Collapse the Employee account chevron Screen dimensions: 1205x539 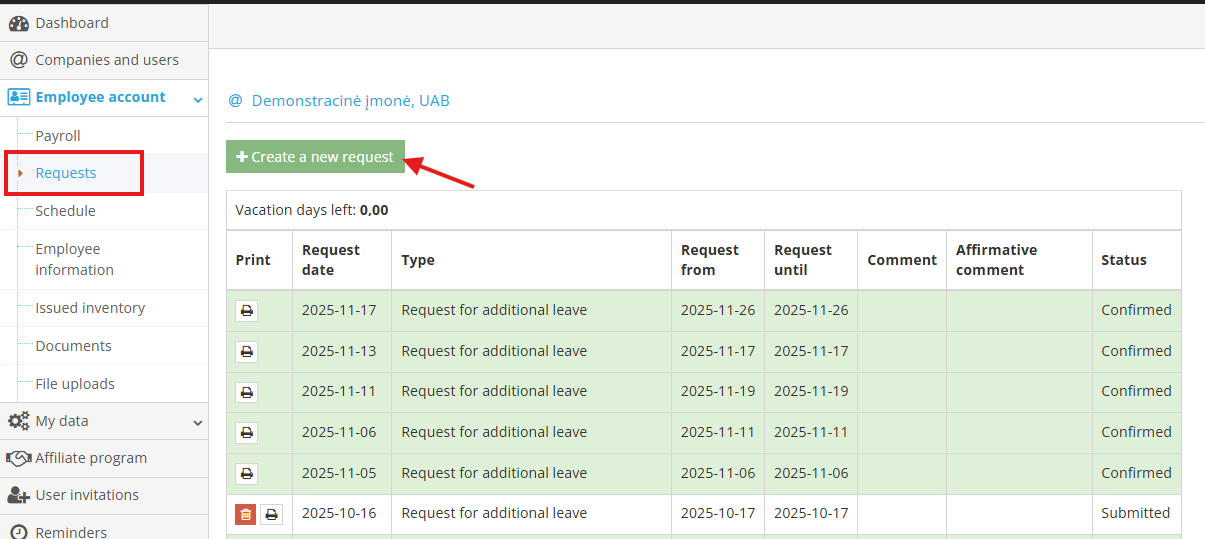[x=198, y=100]
